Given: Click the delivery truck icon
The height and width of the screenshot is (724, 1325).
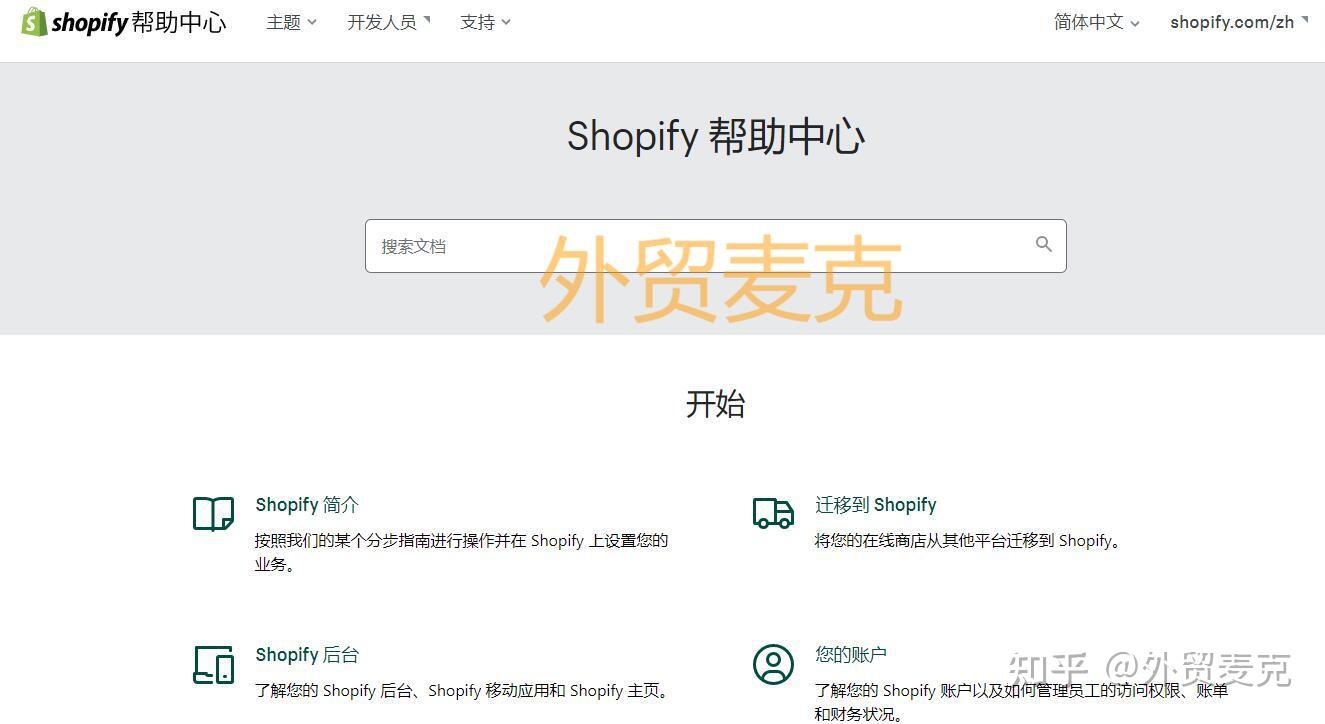Looking at the screenshot, I should click(773, 513).
